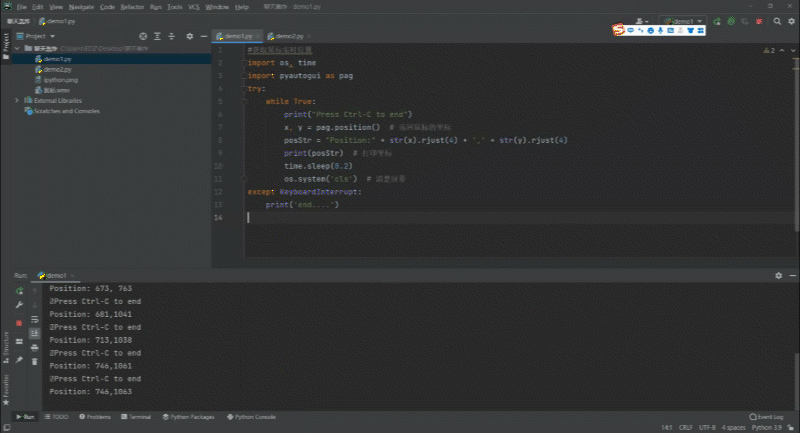
Task: Click the skin shirt icon on Sogou bar
Action: coord(690,31)
